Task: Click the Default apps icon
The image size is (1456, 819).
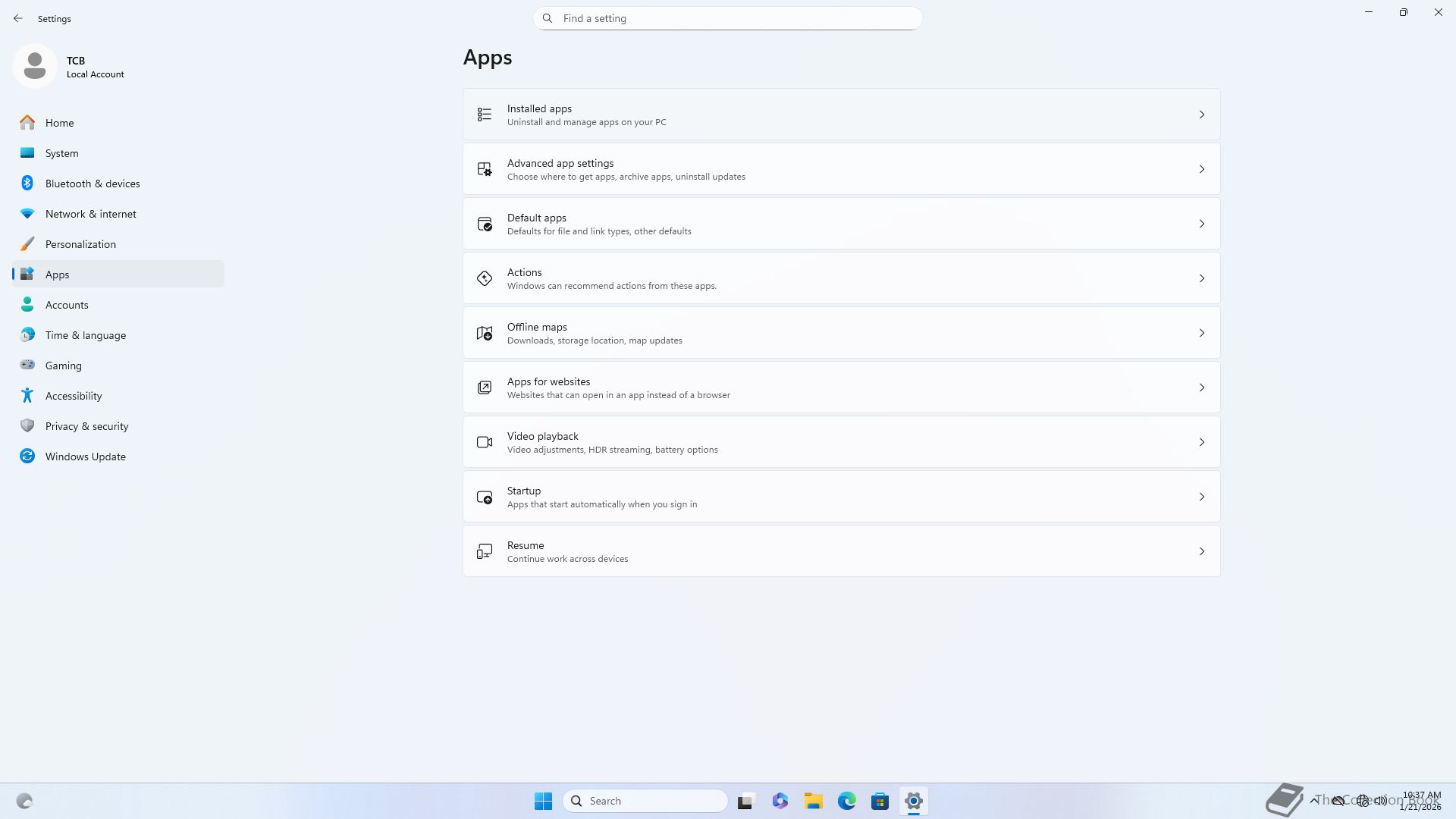Action: click(x=484, y=224)
